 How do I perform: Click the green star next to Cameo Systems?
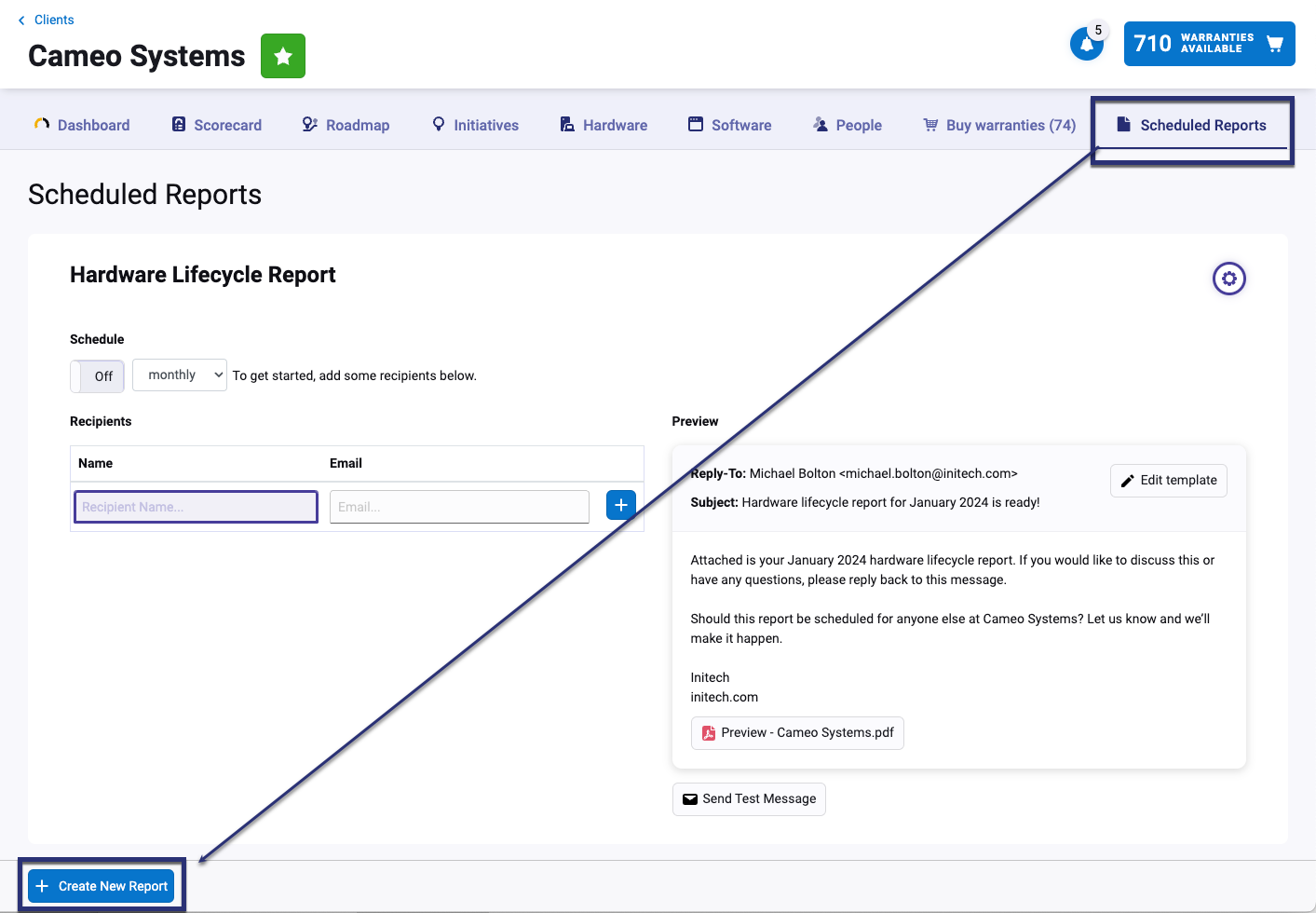282,56
